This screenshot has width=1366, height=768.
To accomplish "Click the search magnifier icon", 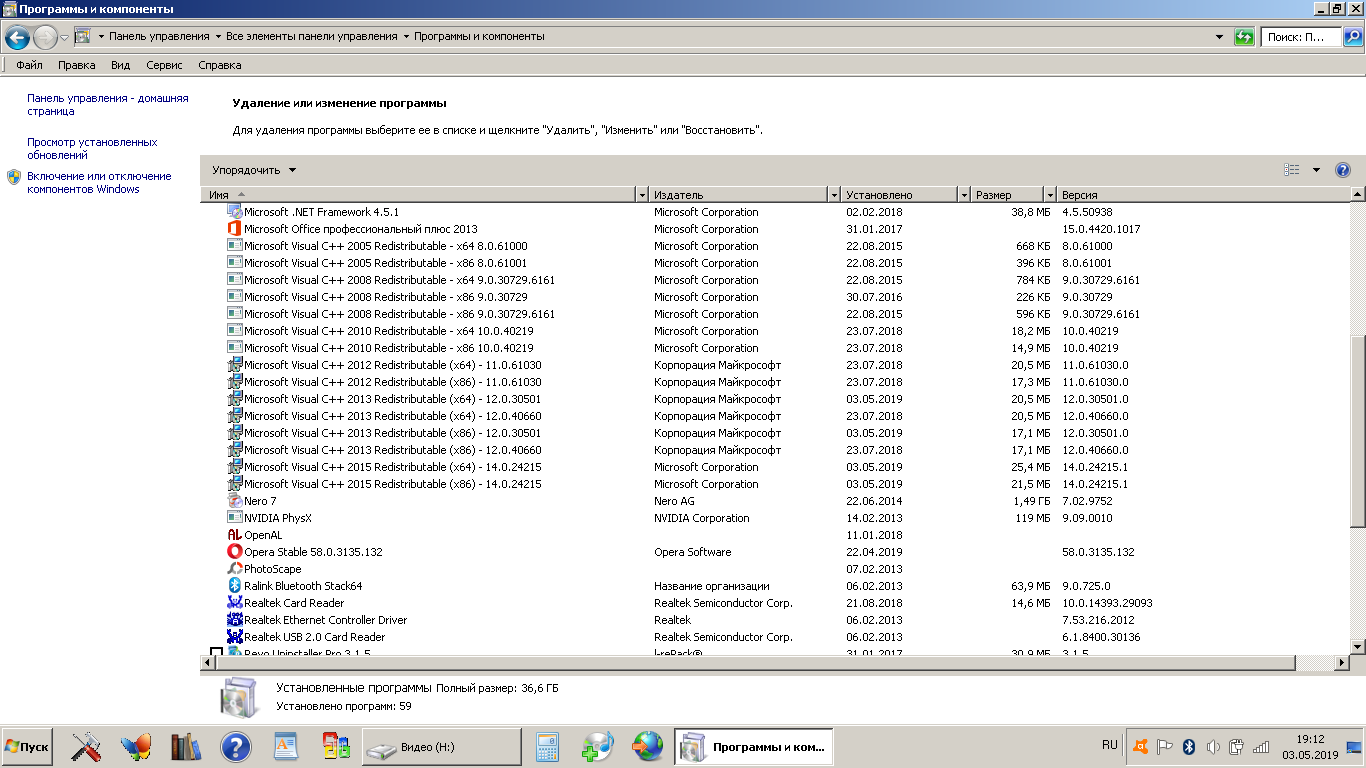I will click(x=1352, y=37).
